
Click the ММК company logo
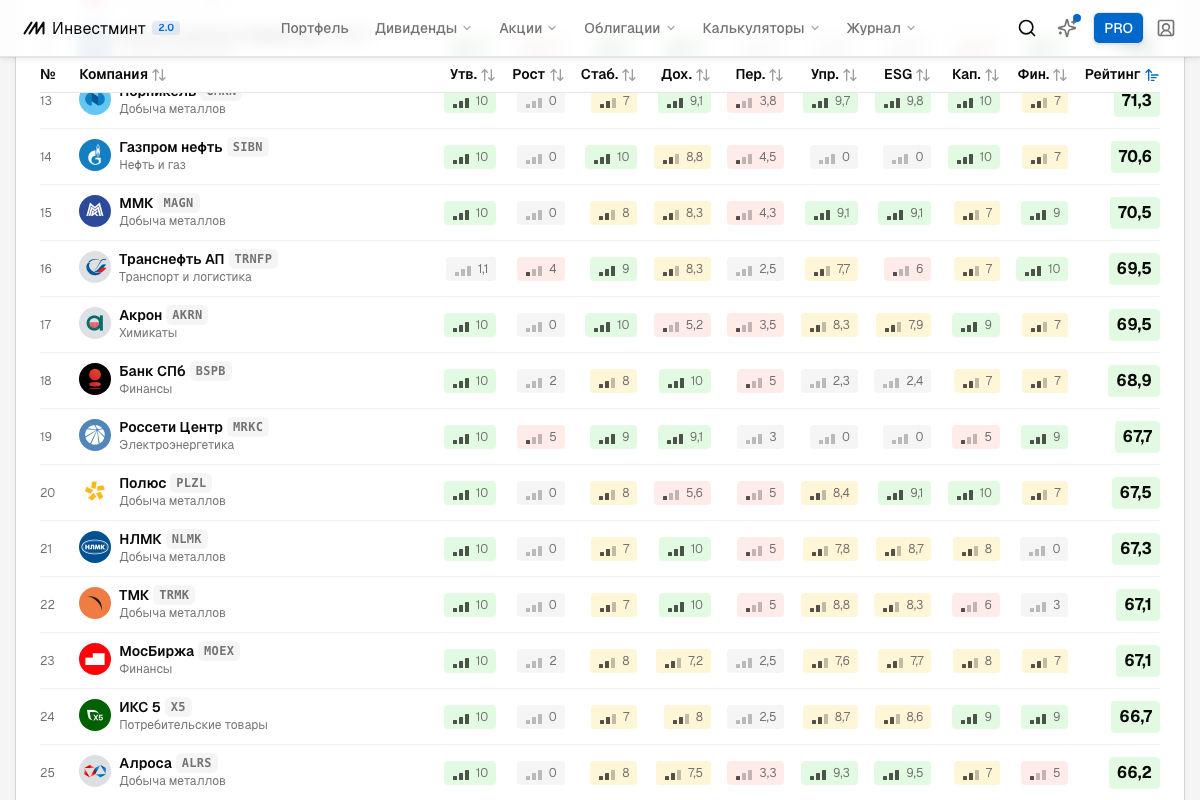tap(95, 211)
